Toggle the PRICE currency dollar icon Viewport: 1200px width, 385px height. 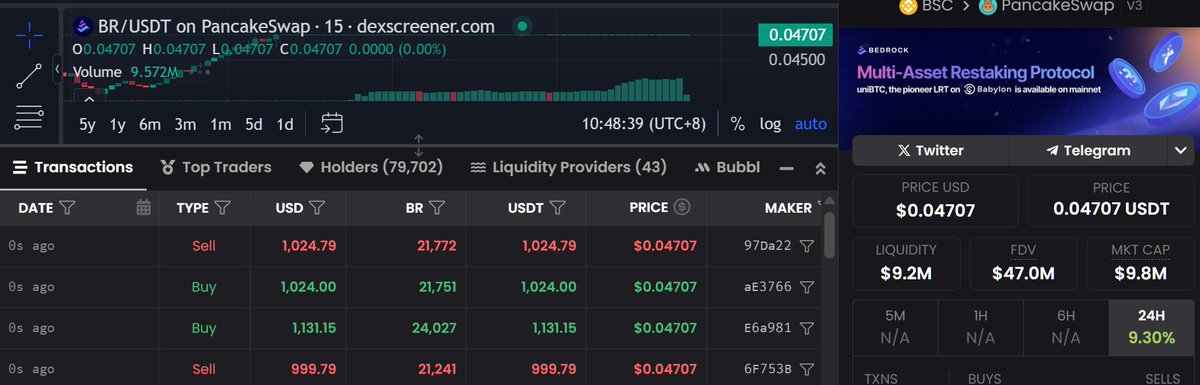pos(682,208)
